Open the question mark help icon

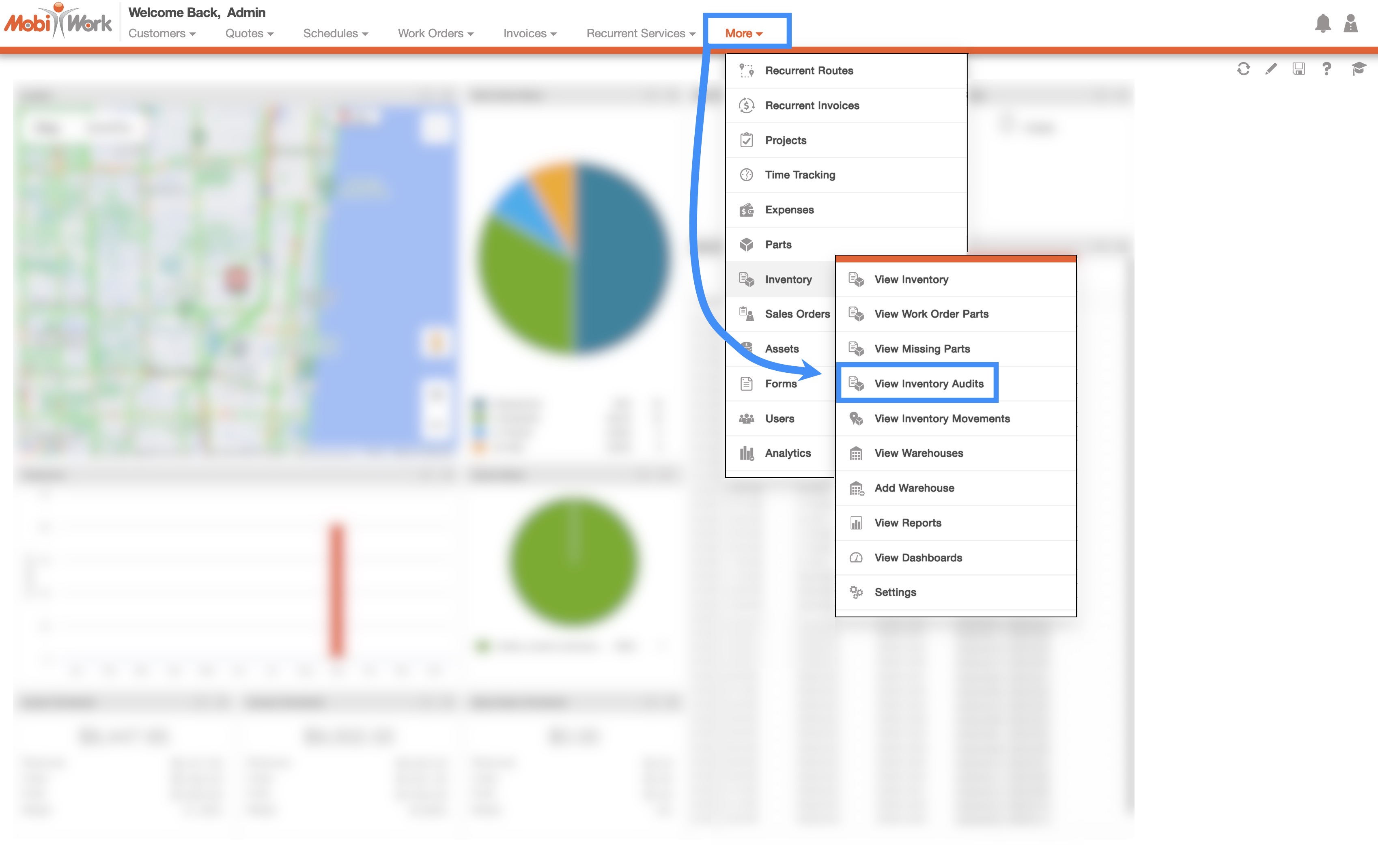coord(1326,69)
